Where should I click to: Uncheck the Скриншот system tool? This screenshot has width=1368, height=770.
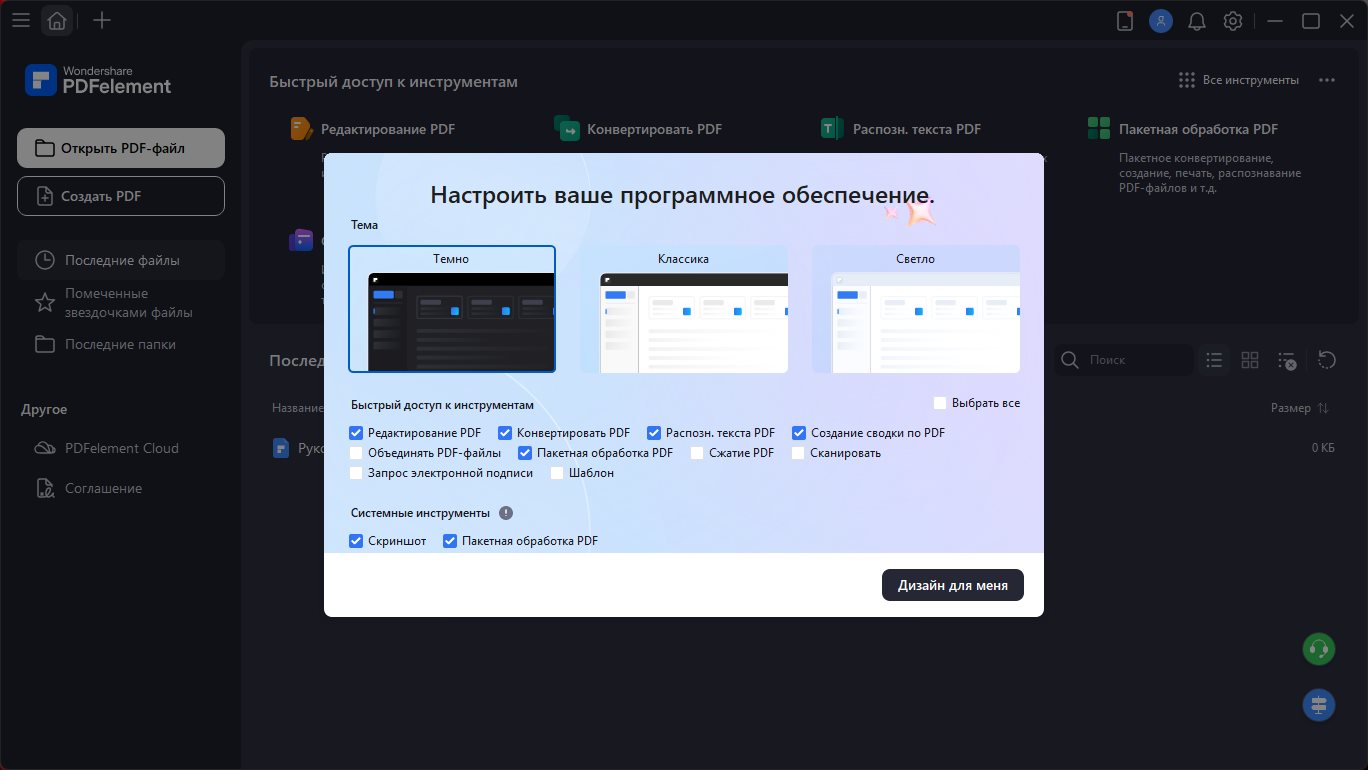click(x=356, y=540)
